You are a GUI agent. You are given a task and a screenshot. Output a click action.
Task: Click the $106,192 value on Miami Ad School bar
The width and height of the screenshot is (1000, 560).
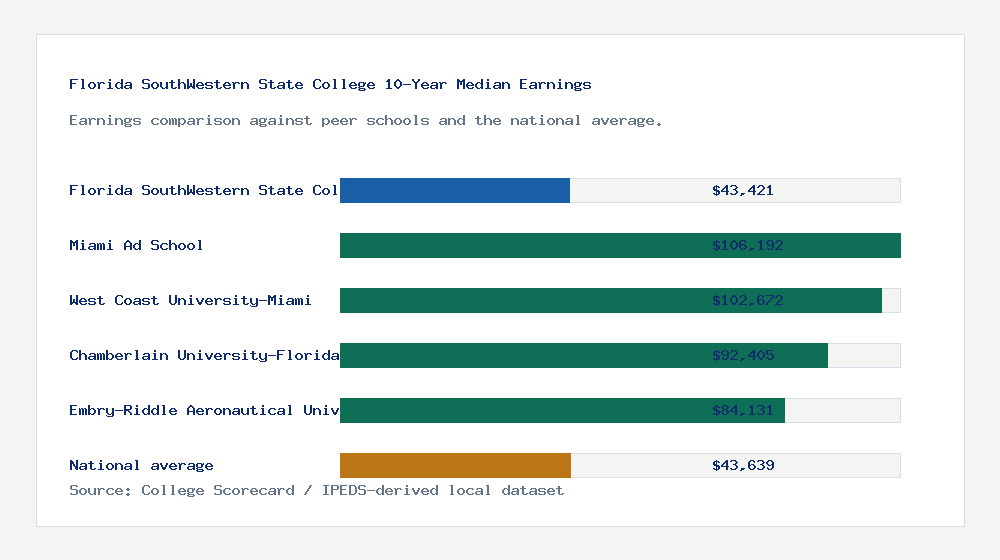click(x=747, y=245)
